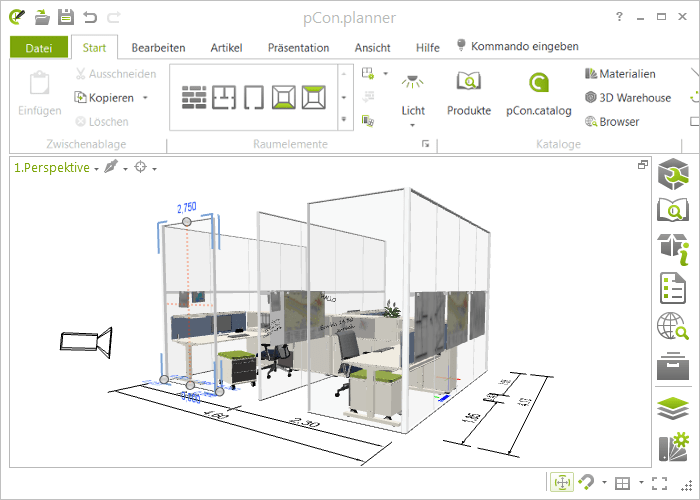The image size is (700, 500).
Task: Click the viewport layout grid icon
Action: tap(622, 483)
